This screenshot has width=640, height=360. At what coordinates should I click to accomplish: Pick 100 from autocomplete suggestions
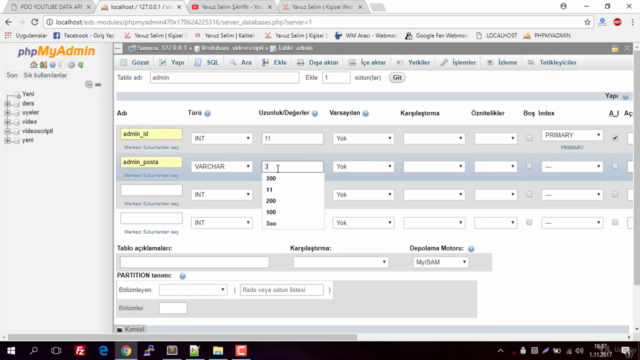tap(271, 212)
